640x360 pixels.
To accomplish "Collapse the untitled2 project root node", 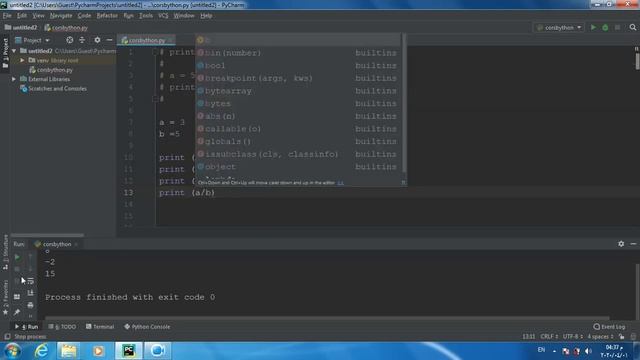I will (14, 51).
